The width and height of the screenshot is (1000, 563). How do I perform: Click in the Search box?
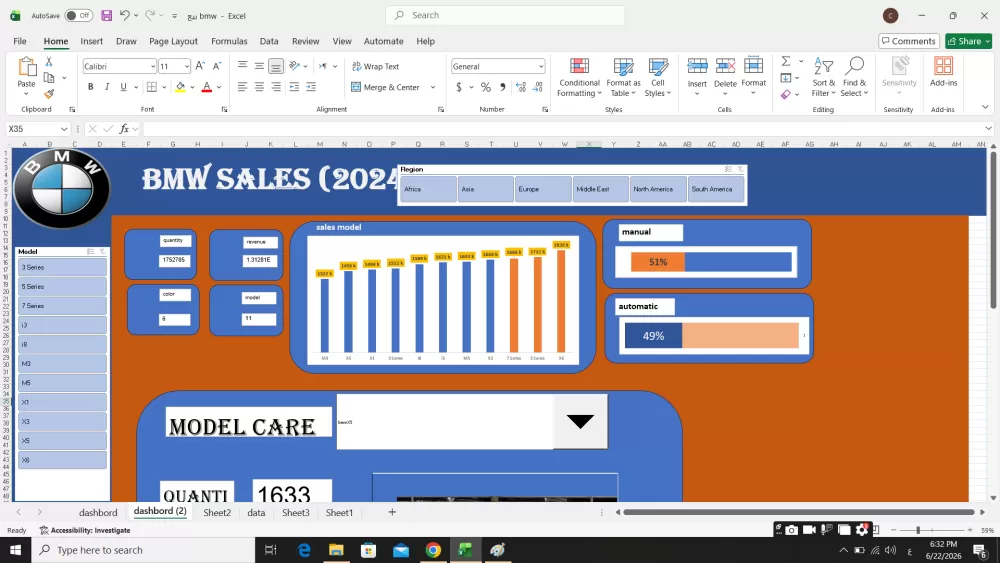click(x=505, y=15)
